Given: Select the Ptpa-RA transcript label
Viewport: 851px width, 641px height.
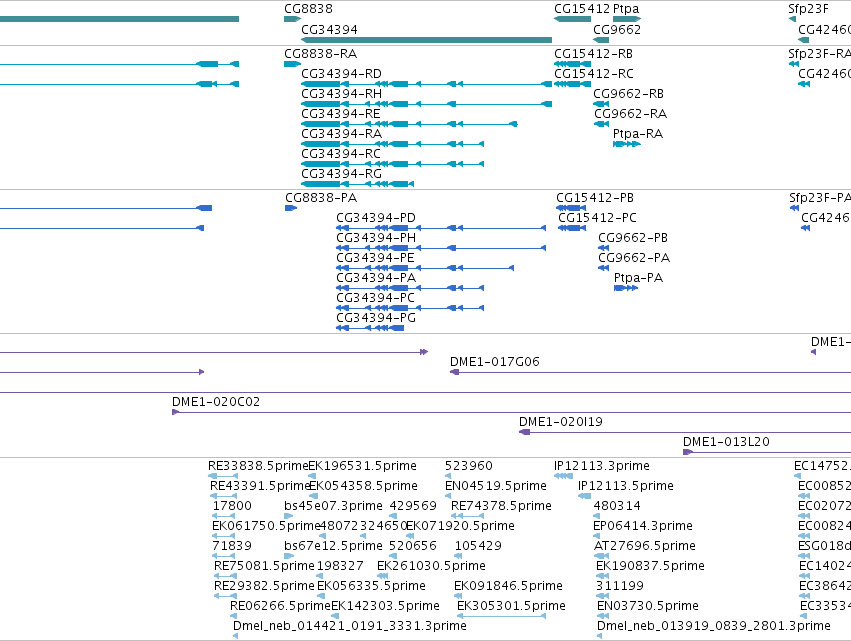Looking at the screenshot, I should pos(638,134).
